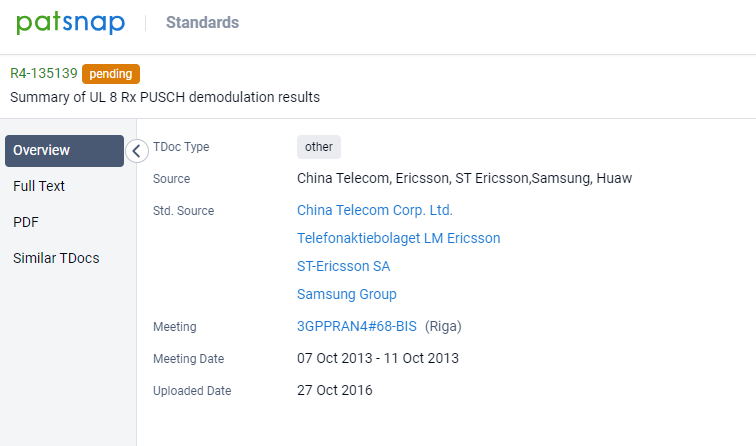The width and height of the screenshot is (756, 446).
Task: Click the R4-135139 document number
Action: click(x=43, y=73)
